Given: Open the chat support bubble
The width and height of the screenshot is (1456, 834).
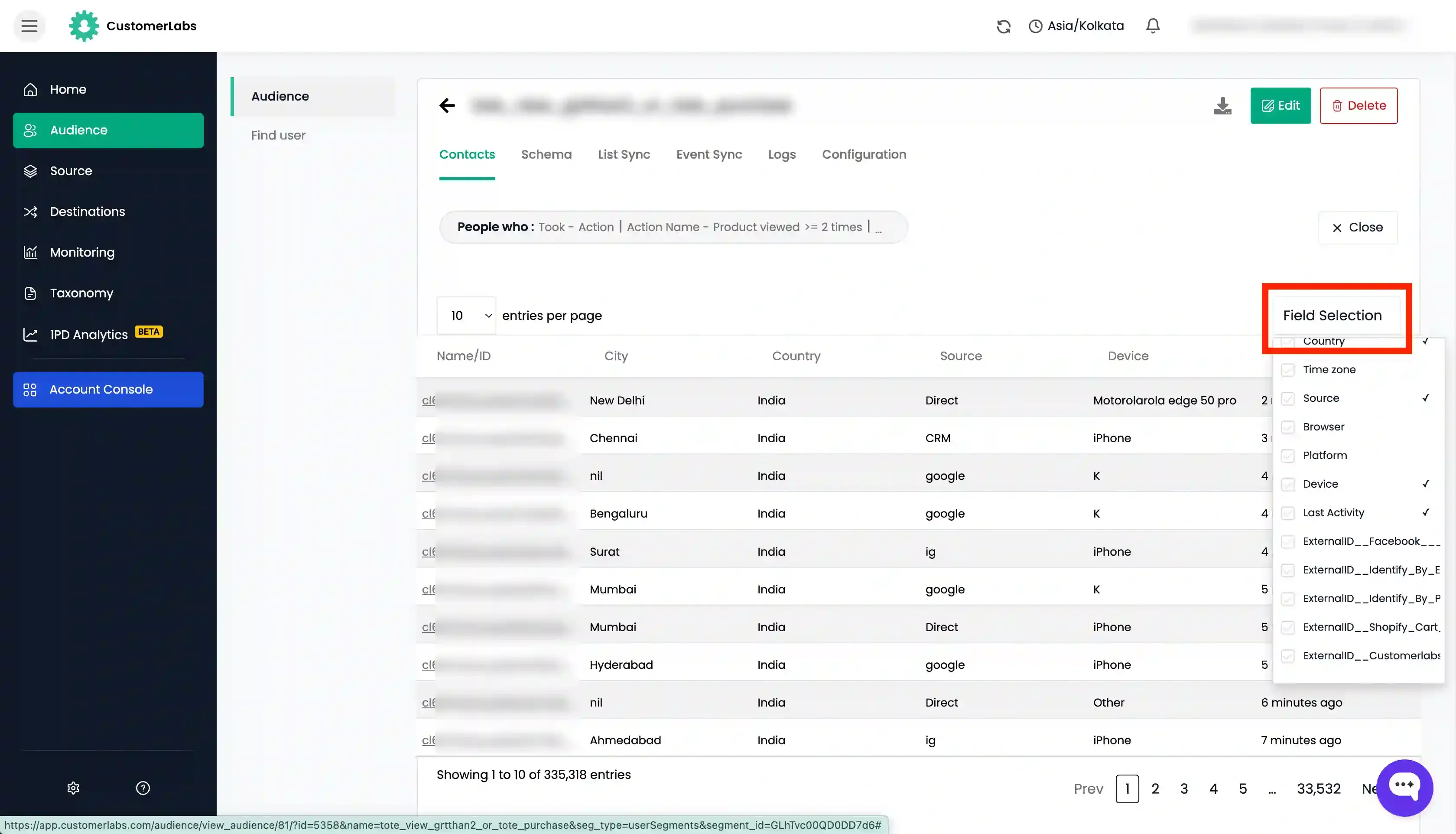Looking at the screenshot, I should click(1404, 788).
